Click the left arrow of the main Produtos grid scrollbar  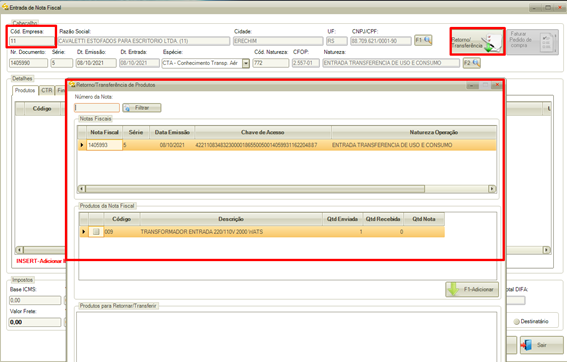coord(20,250)
